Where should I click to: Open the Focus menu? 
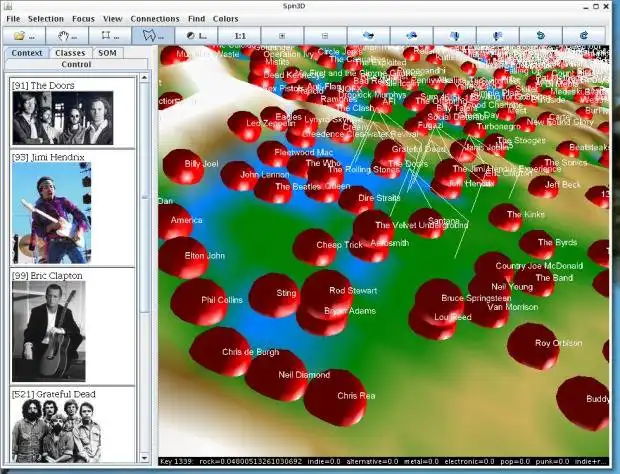[83, 19]
